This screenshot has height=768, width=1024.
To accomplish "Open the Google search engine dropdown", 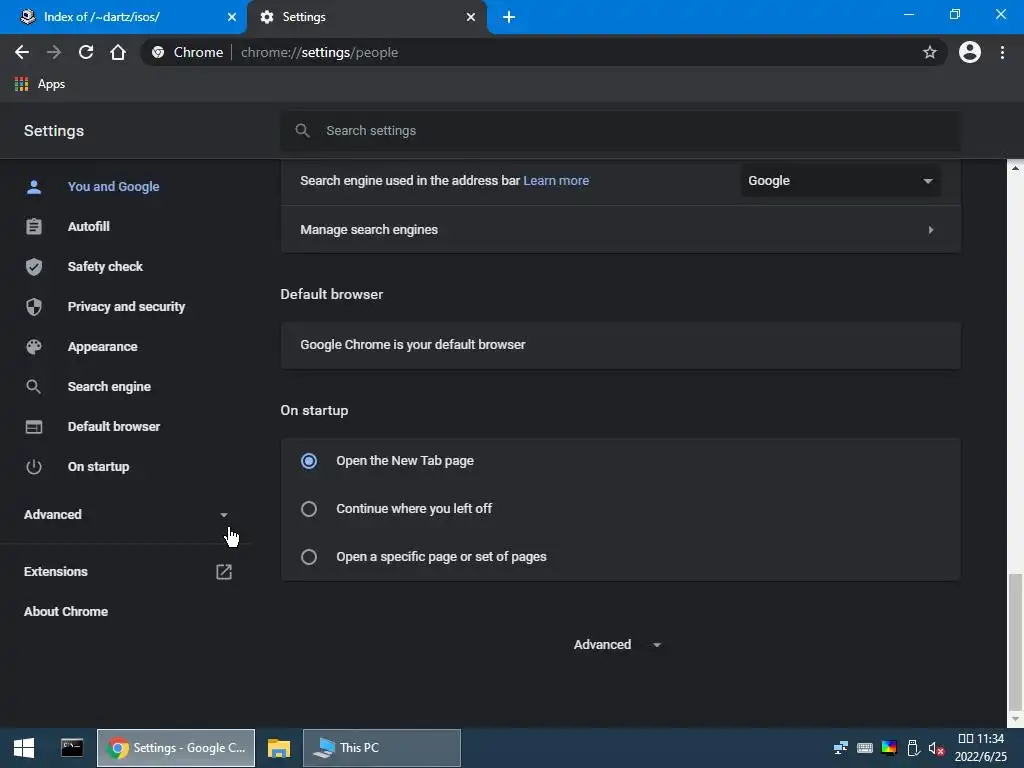I will (840, 181).
